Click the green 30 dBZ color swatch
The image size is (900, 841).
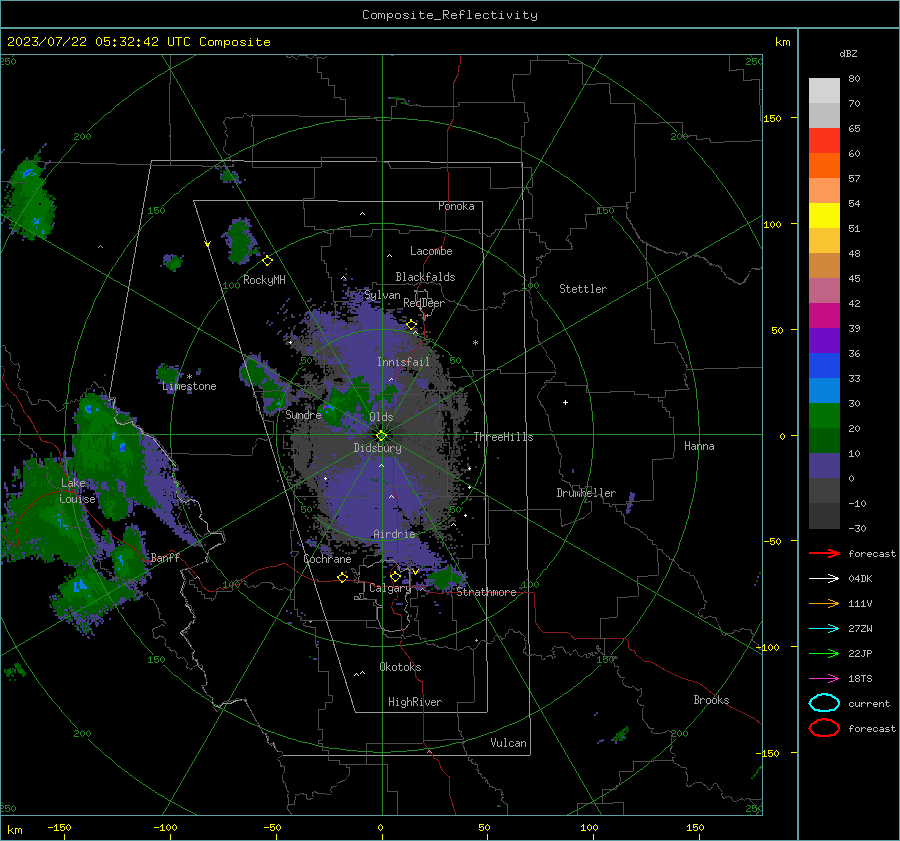click(824, 415)
